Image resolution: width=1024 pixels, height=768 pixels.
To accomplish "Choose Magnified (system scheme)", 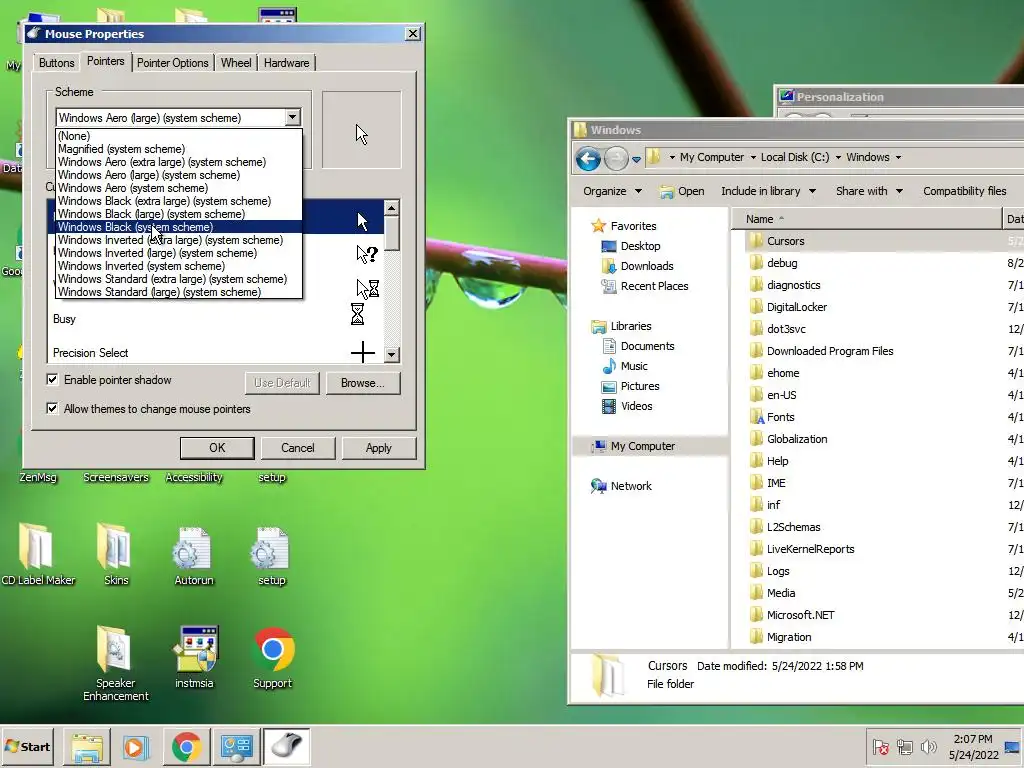I will [179, 149].
